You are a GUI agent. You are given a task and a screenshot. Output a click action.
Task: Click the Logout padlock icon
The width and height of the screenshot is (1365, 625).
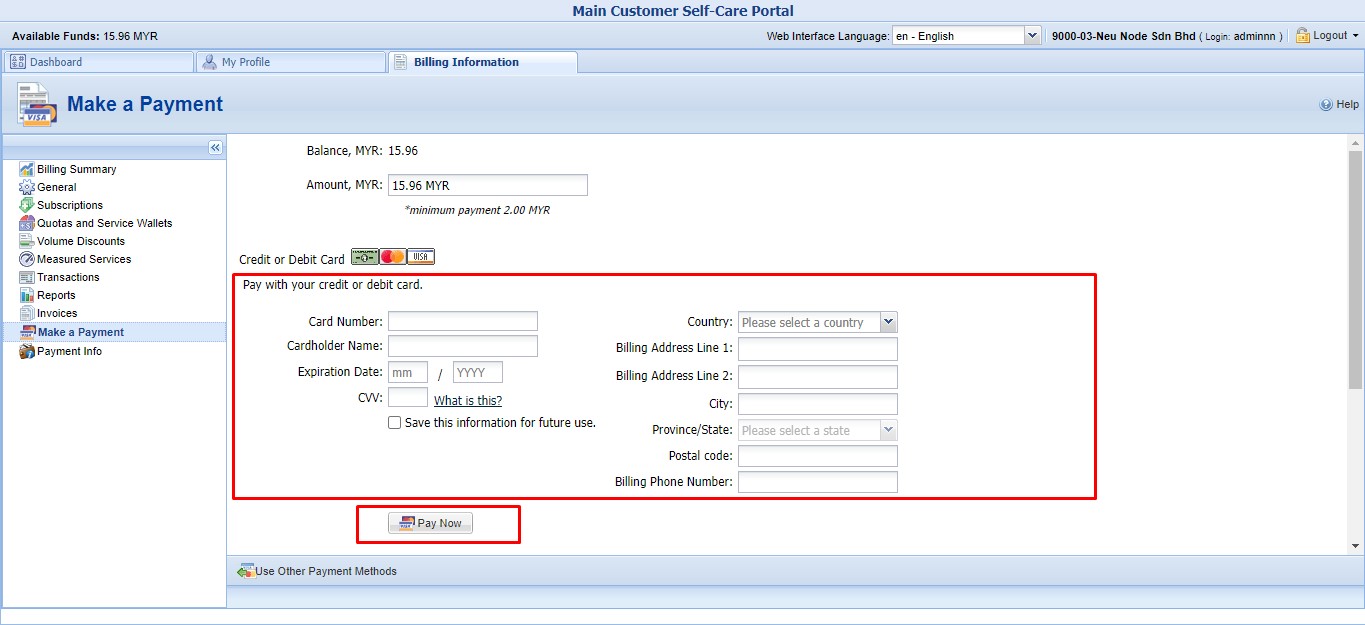[1302, 36]
